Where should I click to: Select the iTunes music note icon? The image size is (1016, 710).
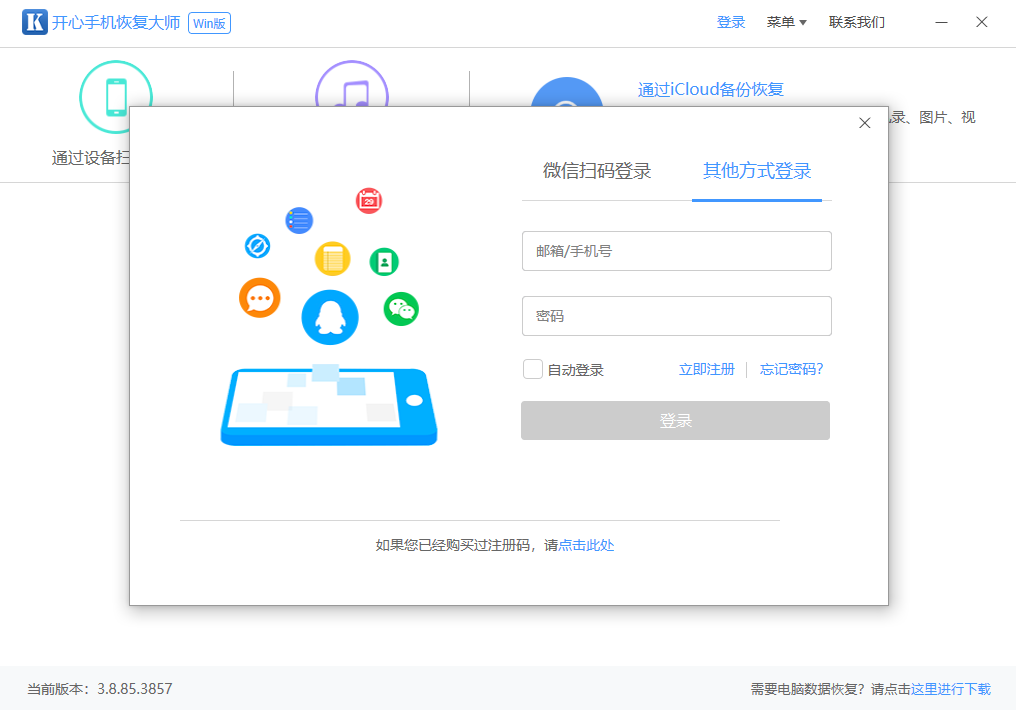click(352, 84)
